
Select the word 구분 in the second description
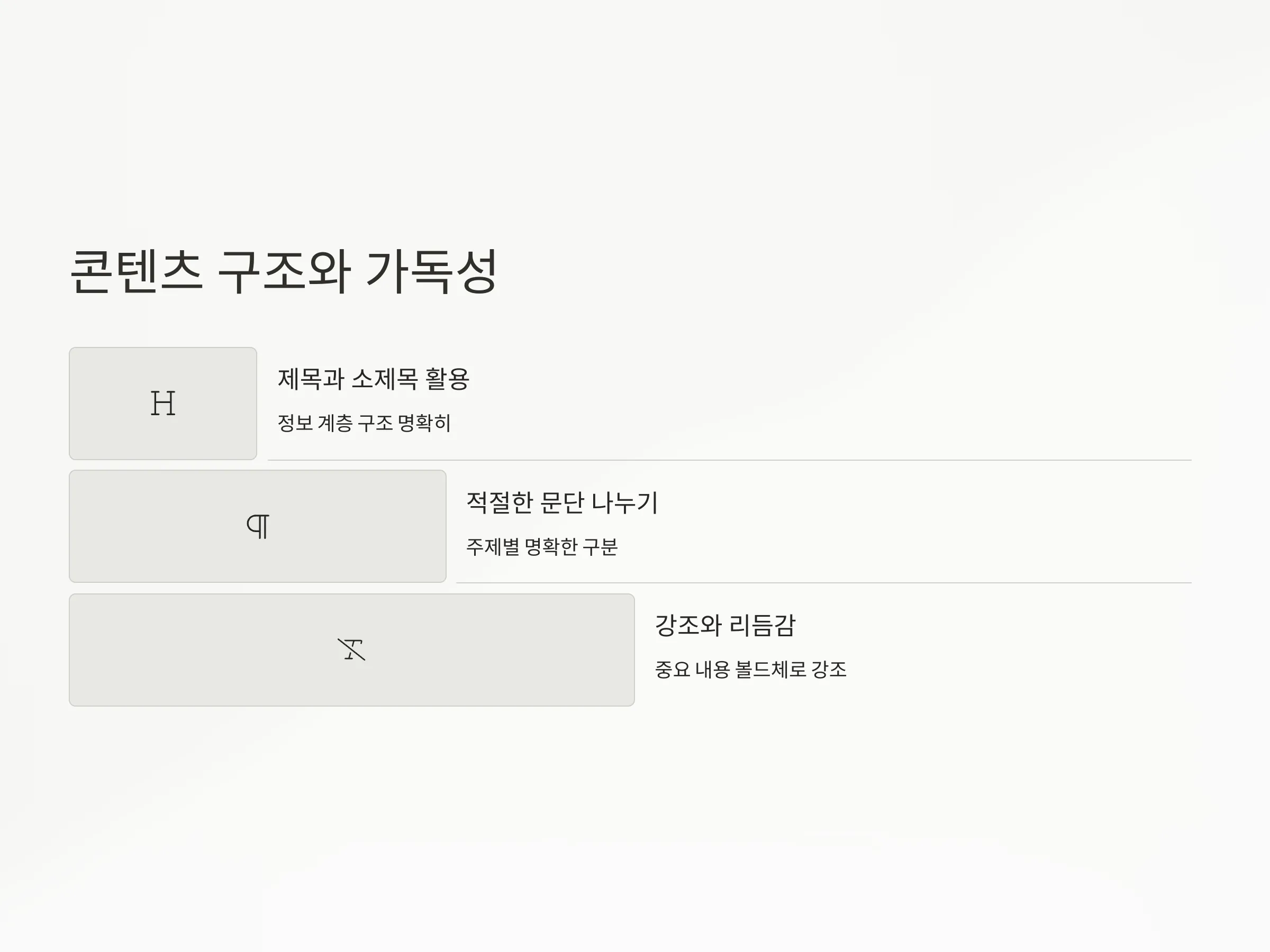600,546
